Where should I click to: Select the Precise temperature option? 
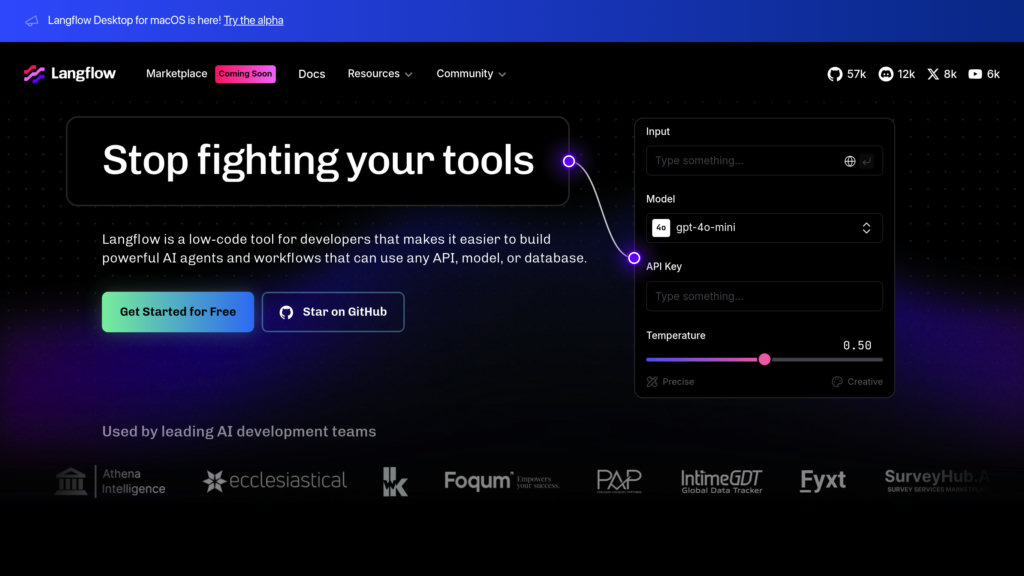pyautogui.click(x=670, y=382)
